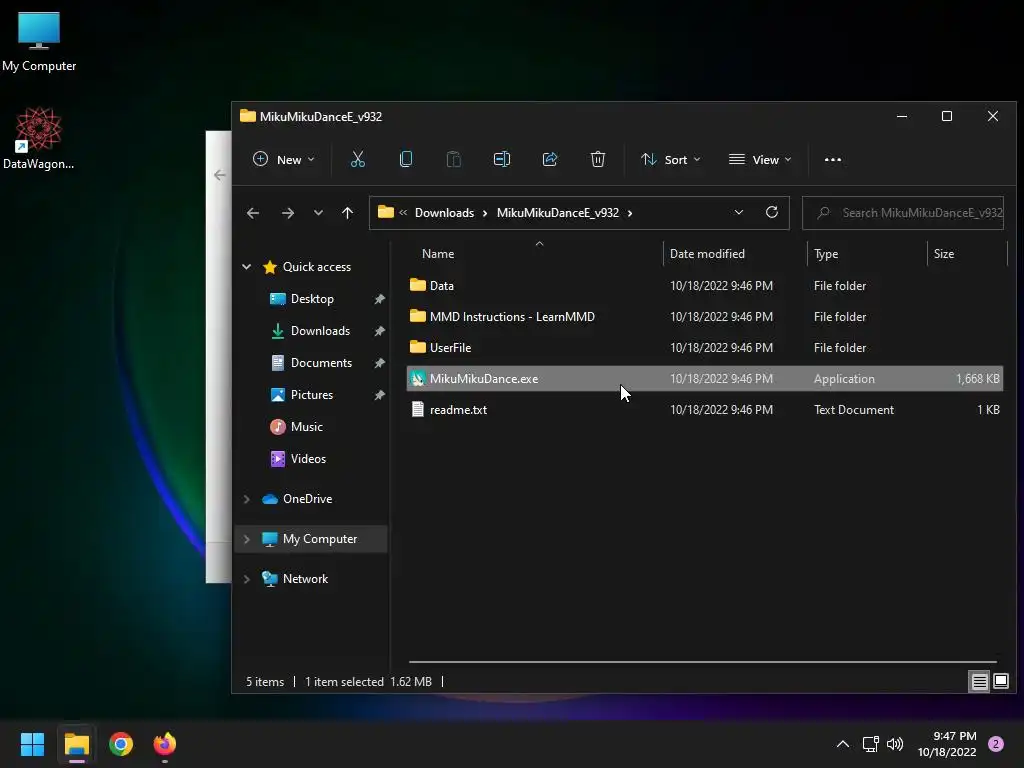This screenshot has width=1024, height=768.
Task: Open Documents in Quick access
Action: coord(321,362)
